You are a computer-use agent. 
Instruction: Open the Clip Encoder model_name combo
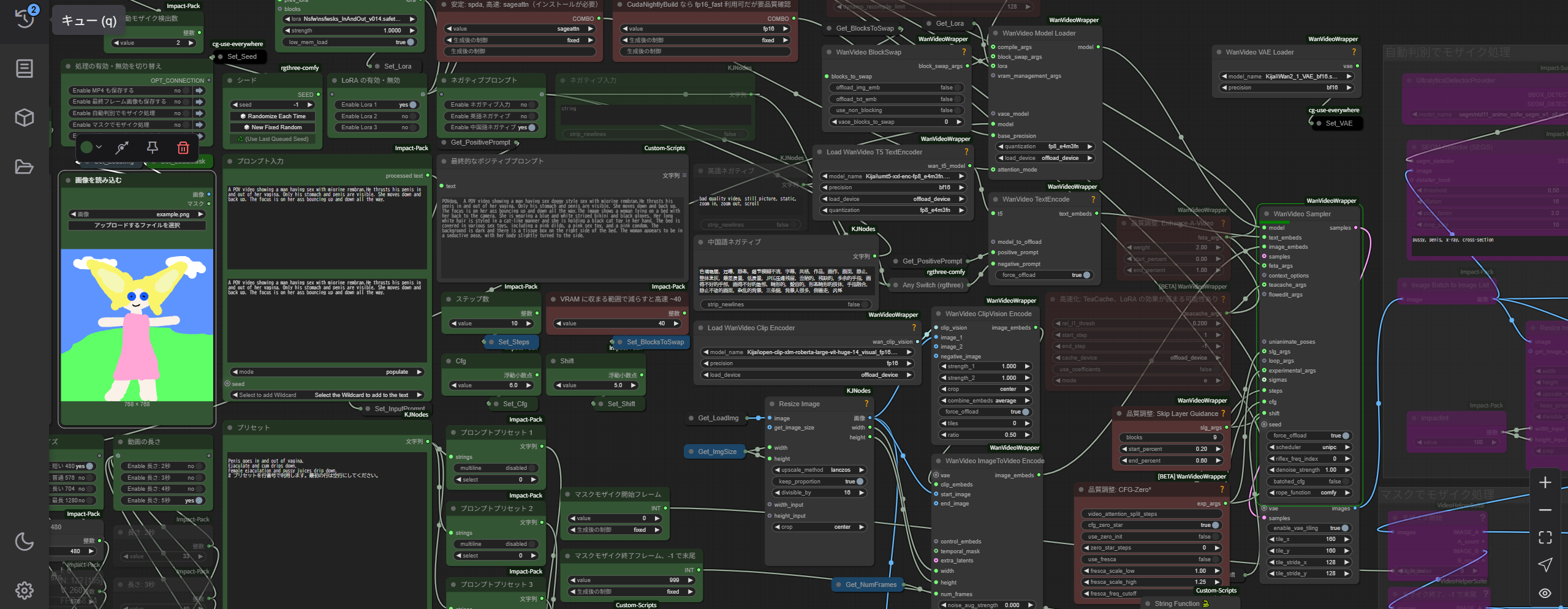tap(808, 352)
